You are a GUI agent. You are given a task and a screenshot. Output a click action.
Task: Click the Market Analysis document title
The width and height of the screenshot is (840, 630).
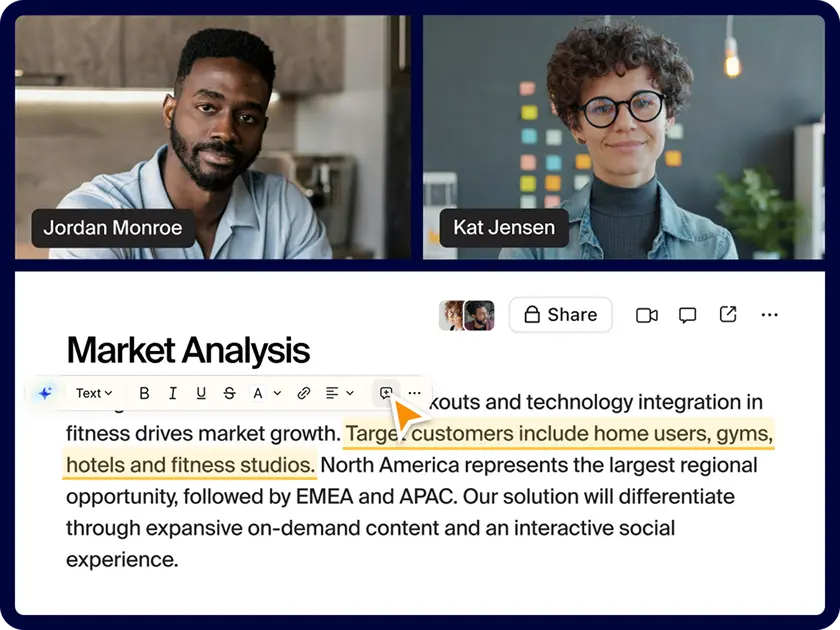[187, 350]
